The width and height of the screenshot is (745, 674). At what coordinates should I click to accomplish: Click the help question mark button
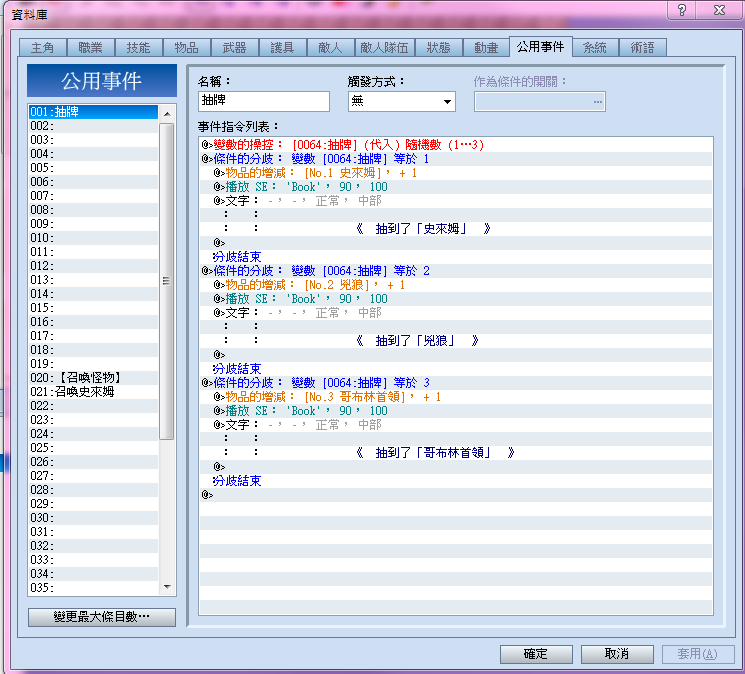(x=682, y=10)
